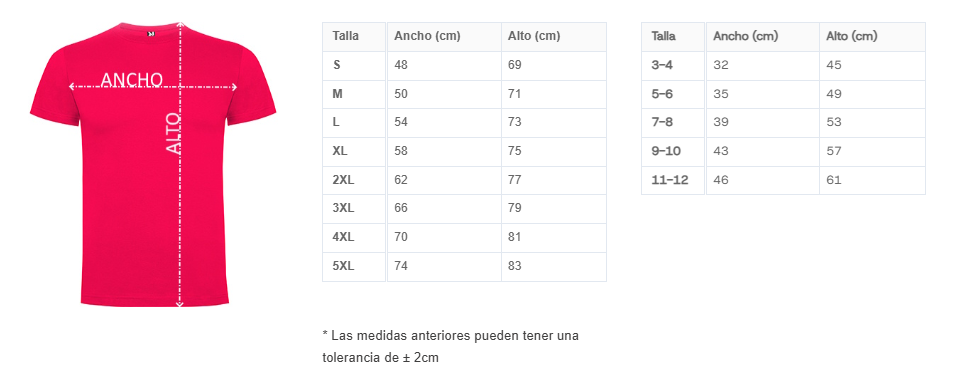Image resolution: width=956 pixels, height=381 pixels.
Task: Select the kids size 7-8 cell
Action: pyautogui.click(x=673, y=123)
